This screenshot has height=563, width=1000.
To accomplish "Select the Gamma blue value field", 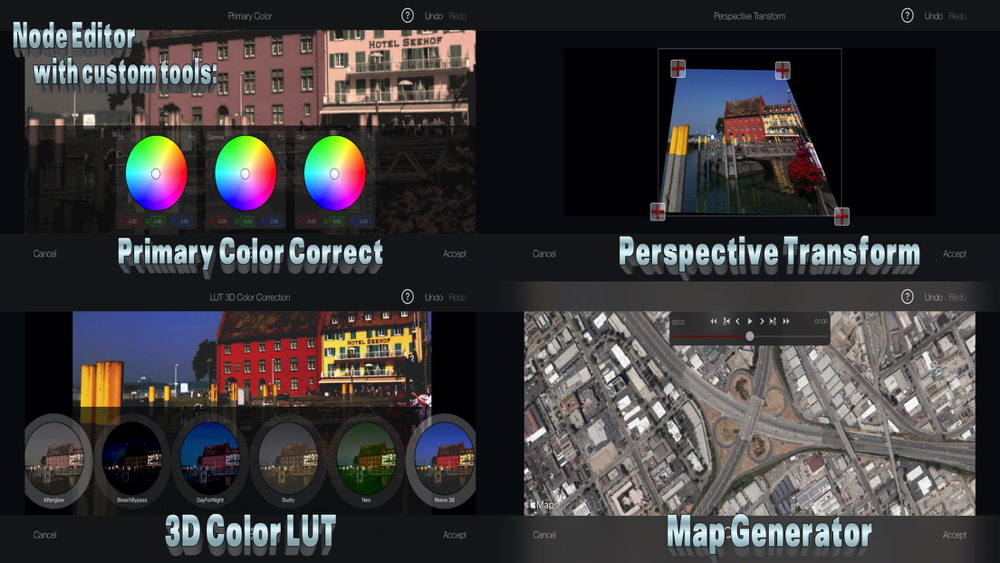I will [274, 221].
